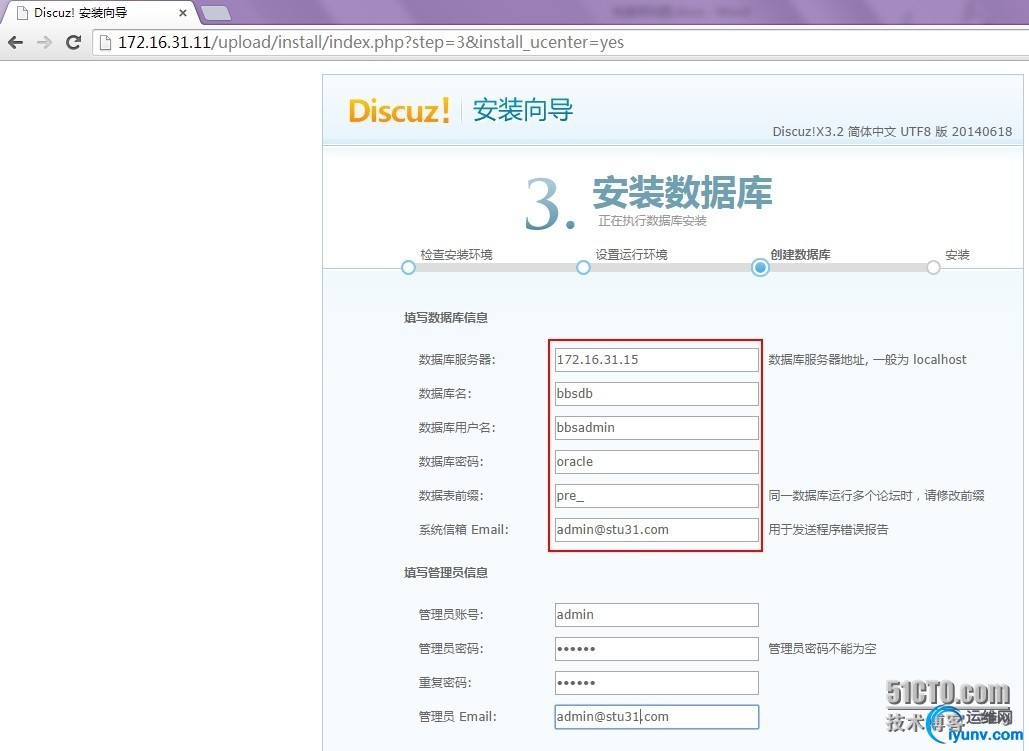This screenshot has height=751, width=1029.
Task: Edit the 数据库名 field containing bbsdb
Action: pos(656,394)
